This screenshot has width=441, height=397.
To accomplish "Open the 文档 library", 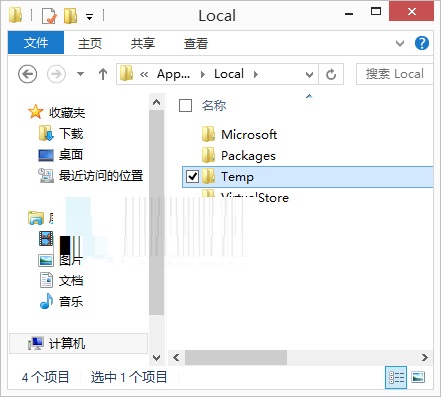I will click(x=71, y=281).
